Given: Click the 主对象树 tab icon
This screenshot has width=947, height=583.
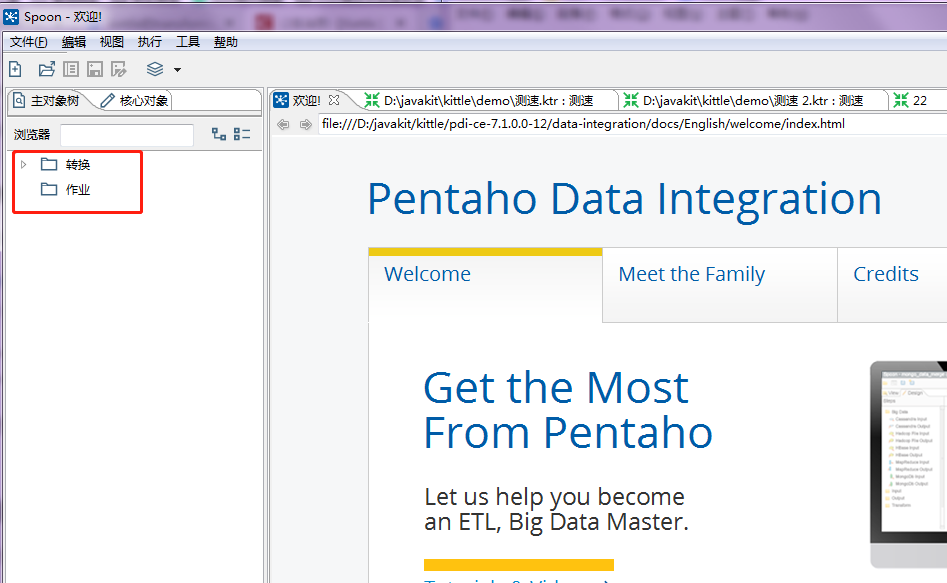Looking at the screenshot, I should click(x=19, y=100).
